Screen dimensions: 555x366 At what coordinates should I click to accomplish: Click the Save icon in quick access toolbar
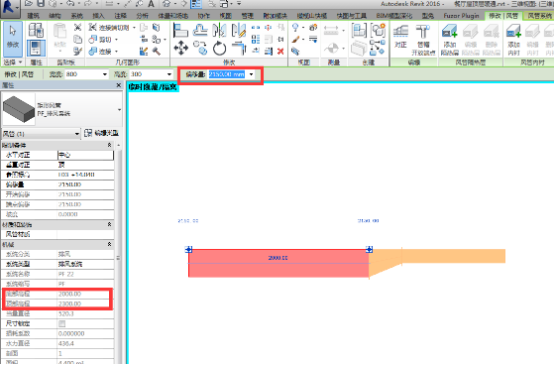click(x=41, y=4)
